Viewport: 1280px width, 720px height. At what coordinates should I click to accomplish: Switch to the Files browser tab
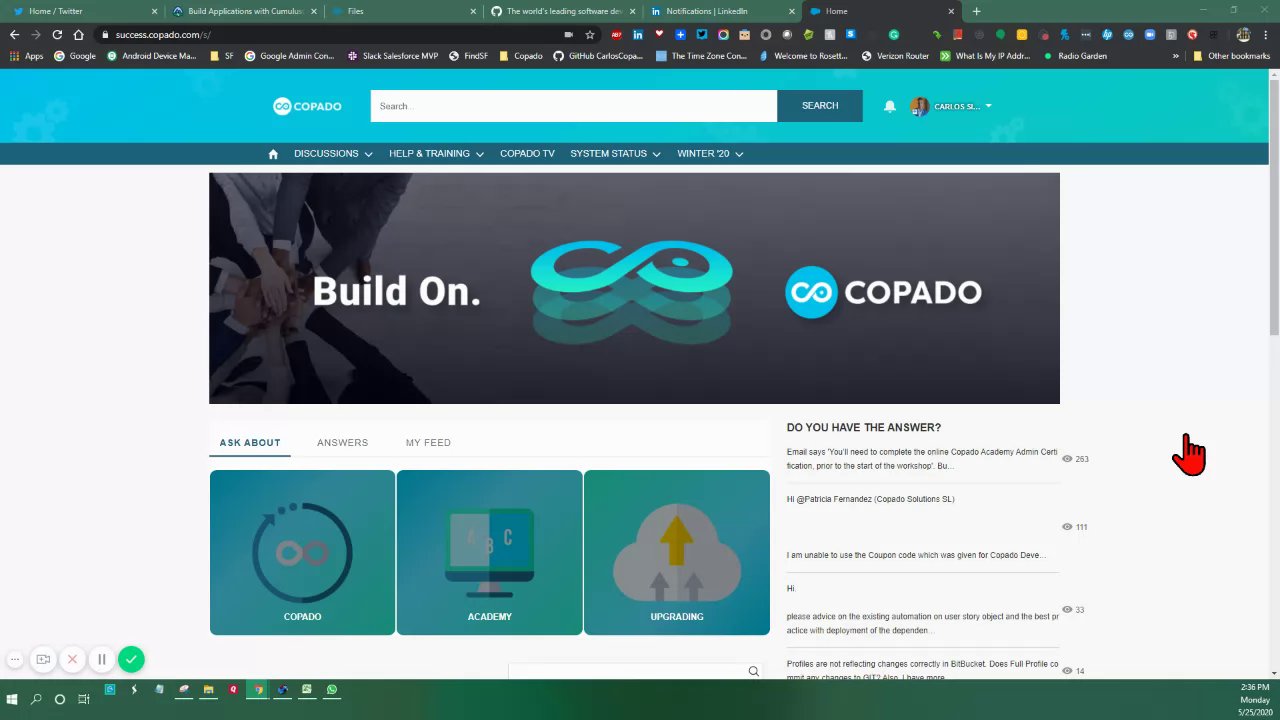coord(403,11)
